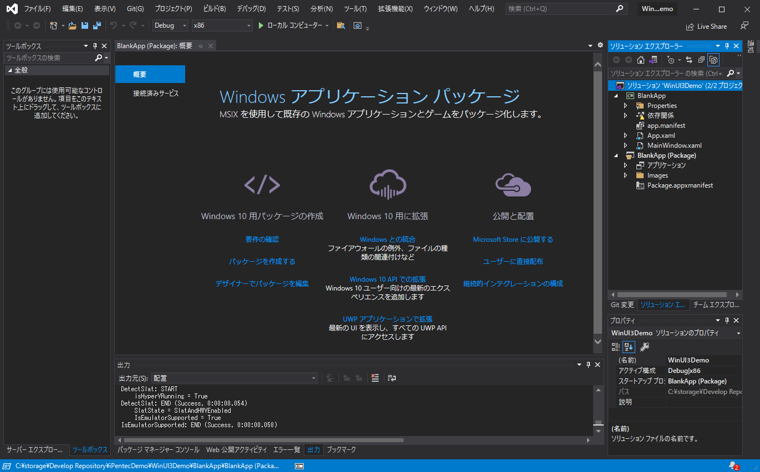Click Sync with Active Document icon
This screenshot has height=472, width=760.
click(x=689, y=60)
